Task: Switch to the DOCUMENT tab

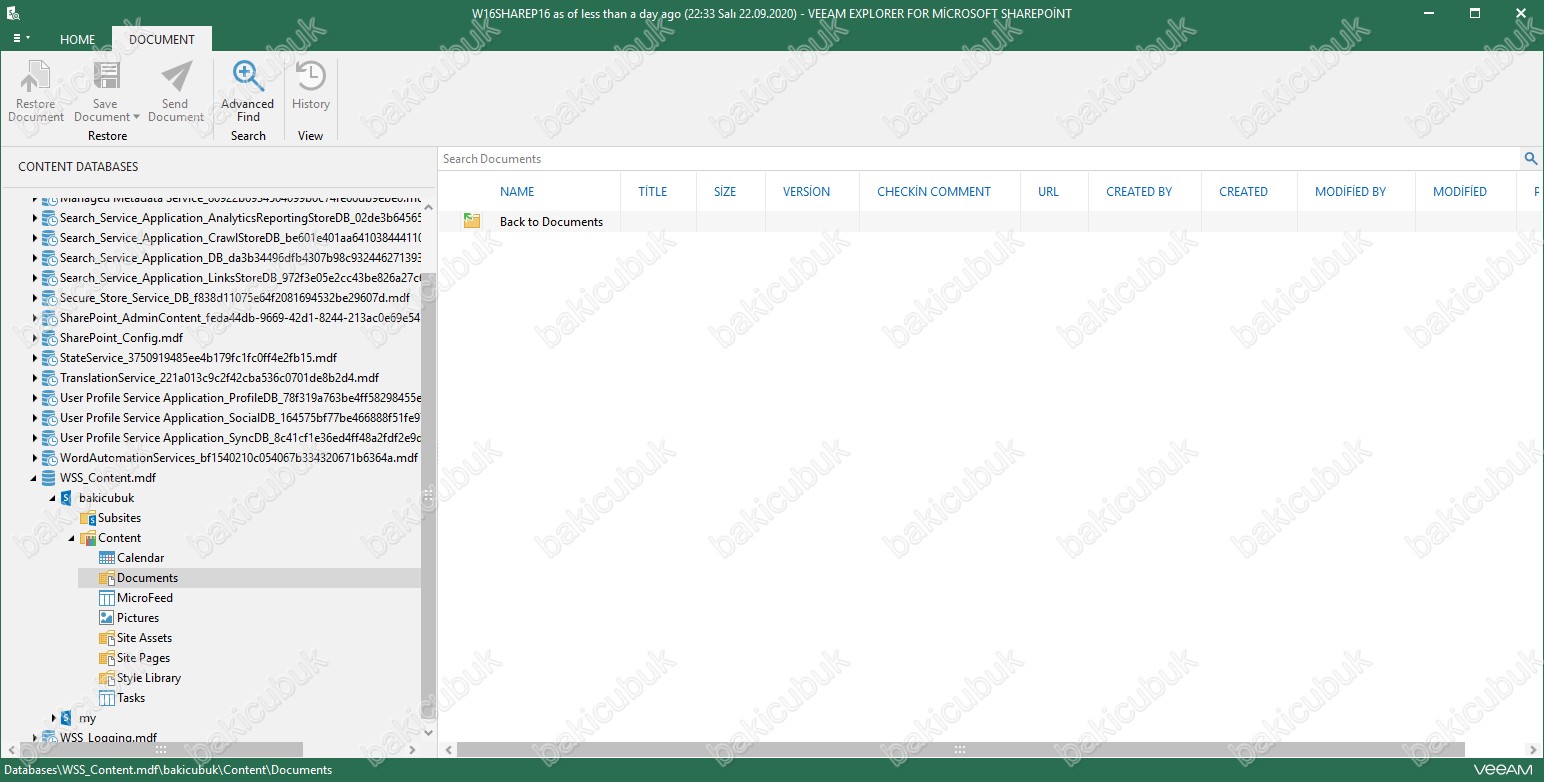Action: 162,40
